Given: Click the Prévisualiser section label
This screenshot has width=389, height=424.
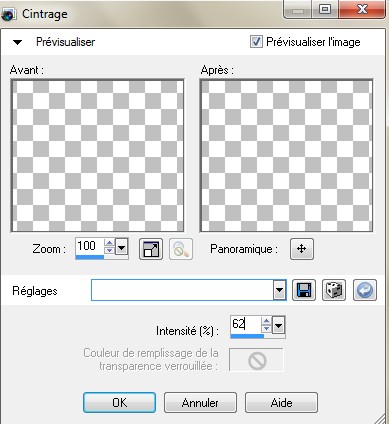Looking at the screenshot, I should [x=66, y=42].
